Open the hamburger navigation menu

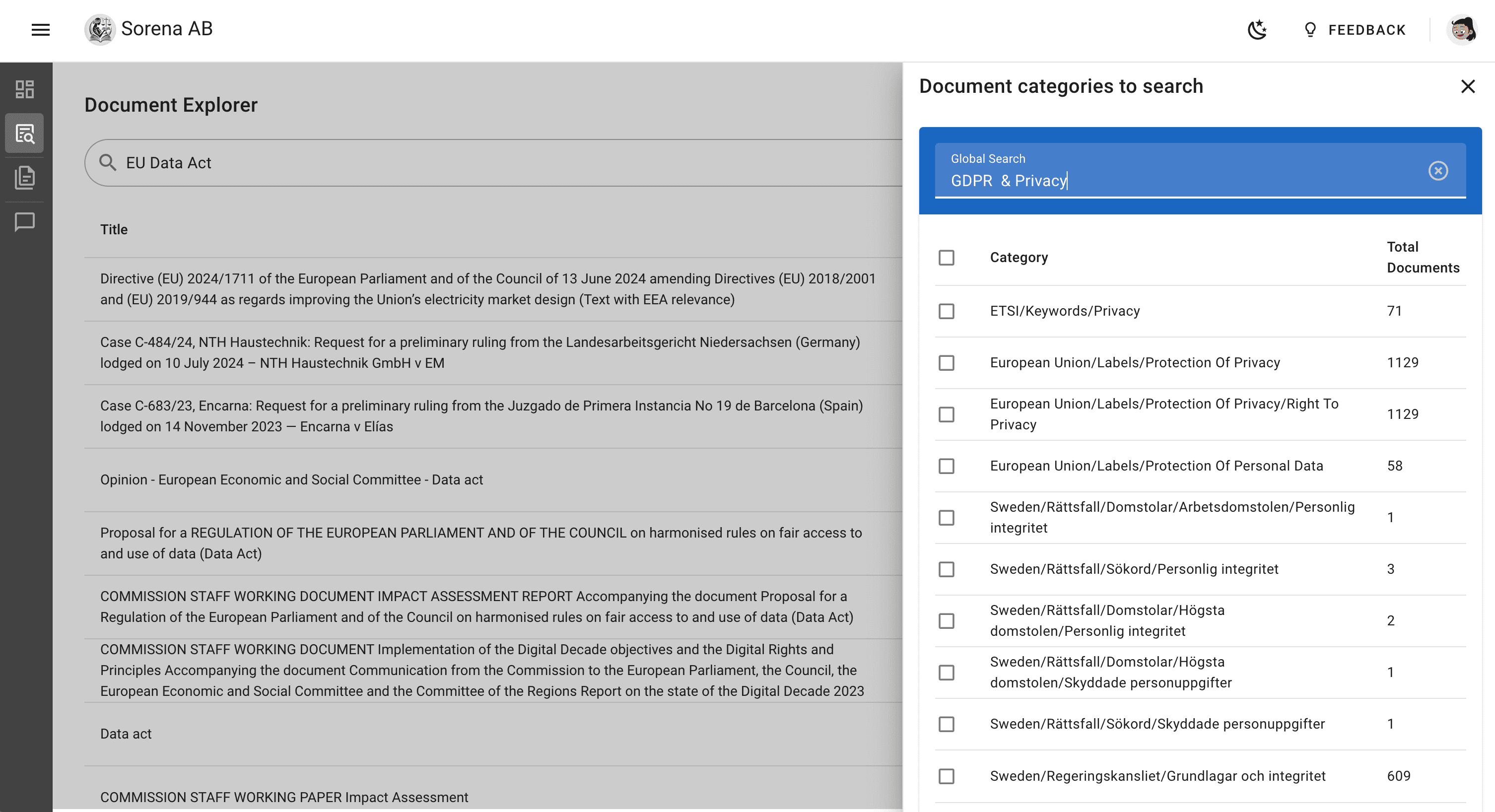(x=40, y=30)
